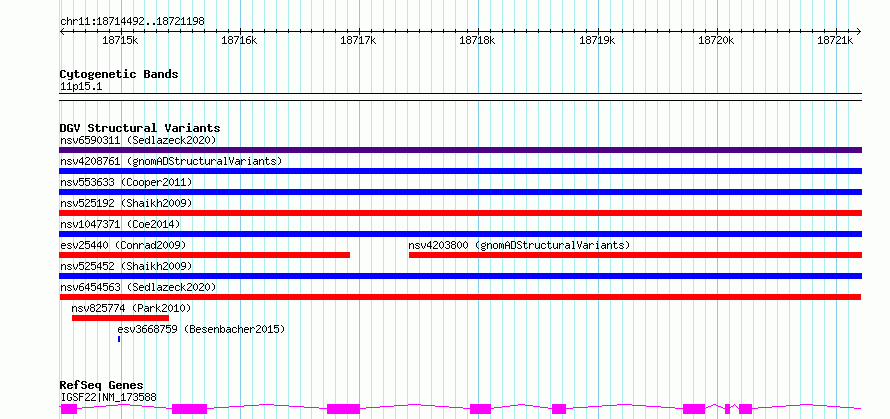Click the ruler's left end arrow
This screenshot has height=419, width=890.
[x=62, y=32]
